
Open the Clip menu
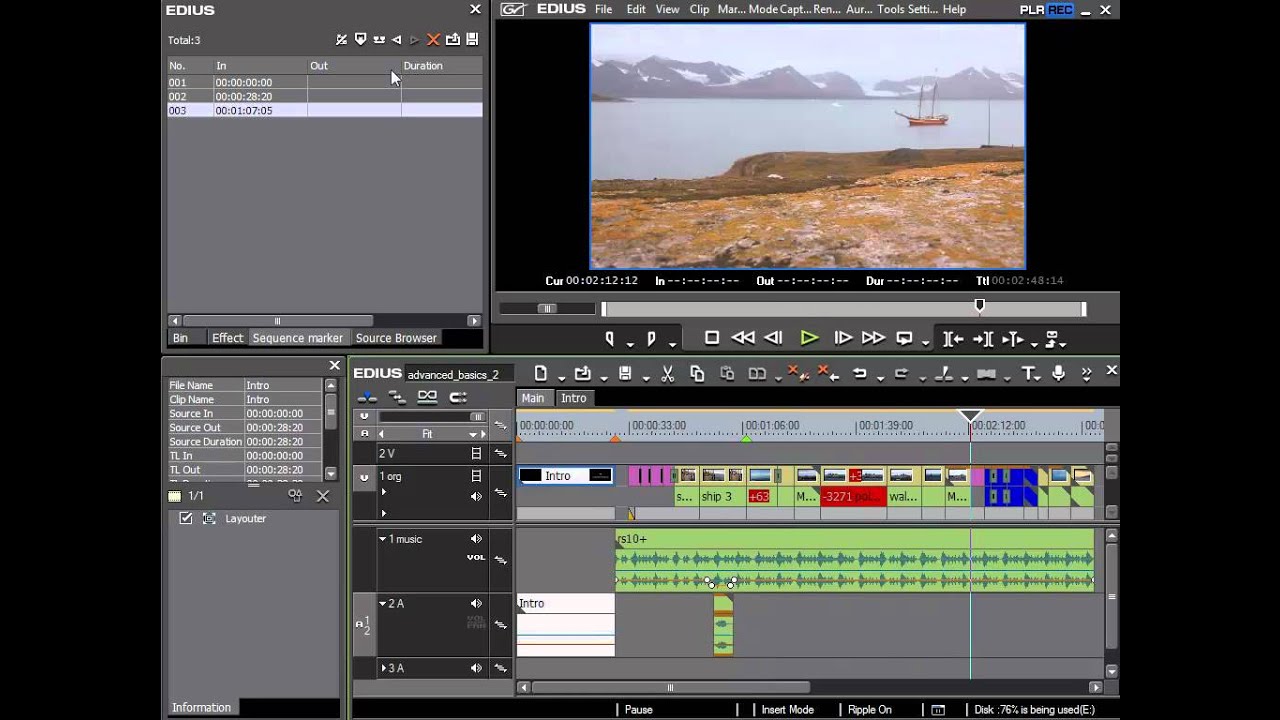tap(699, 9)
